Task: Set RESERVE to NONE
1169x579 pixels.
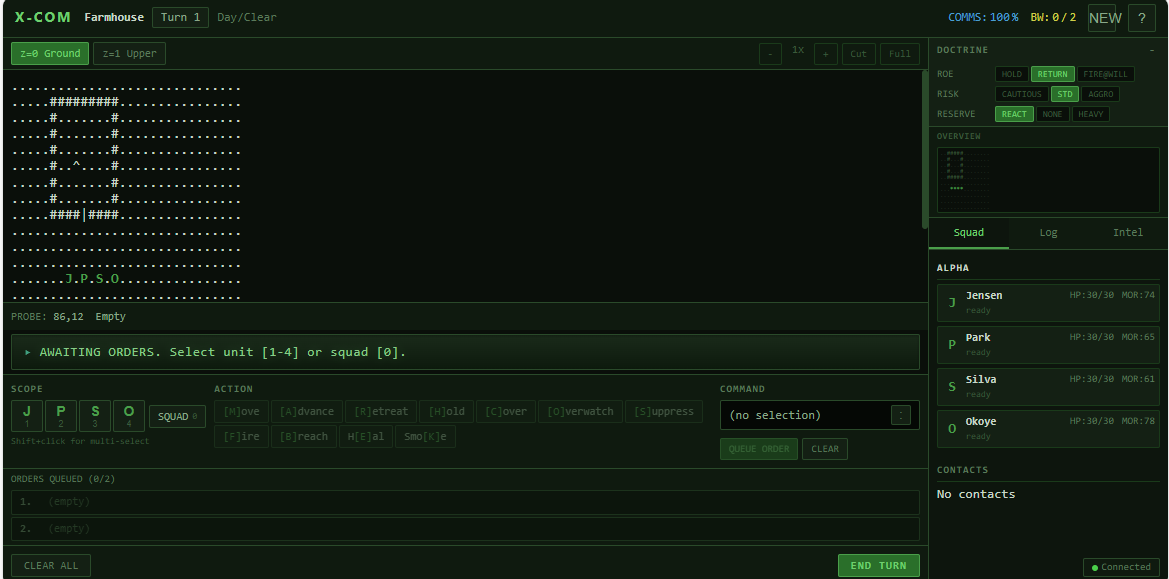Action: (x=1053, y=114)
